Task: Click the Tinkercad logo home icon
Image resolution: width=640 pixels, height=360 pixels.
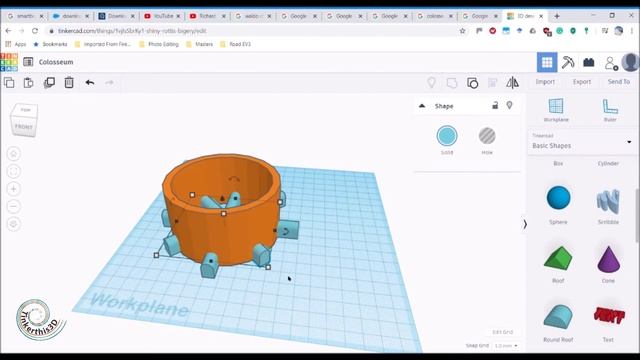Action: (x=9, y=62)
